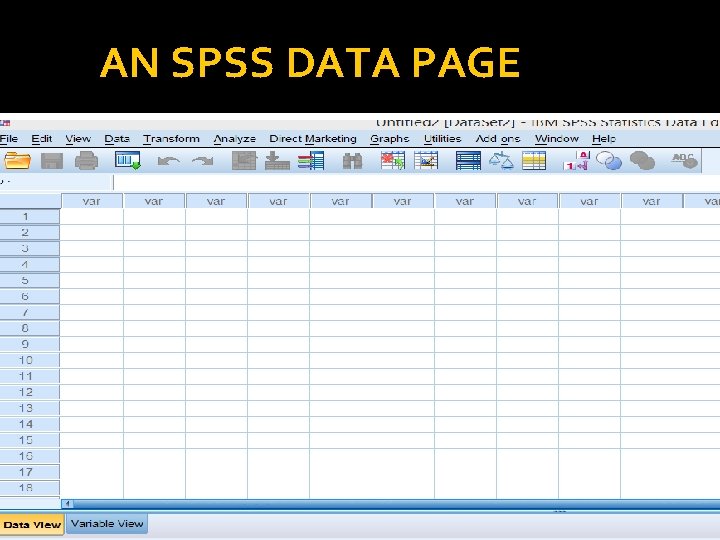Open the Direct Marketing menu
Image resolution: width=720 pixels, height=540 pixels.
tap(313, 139)
